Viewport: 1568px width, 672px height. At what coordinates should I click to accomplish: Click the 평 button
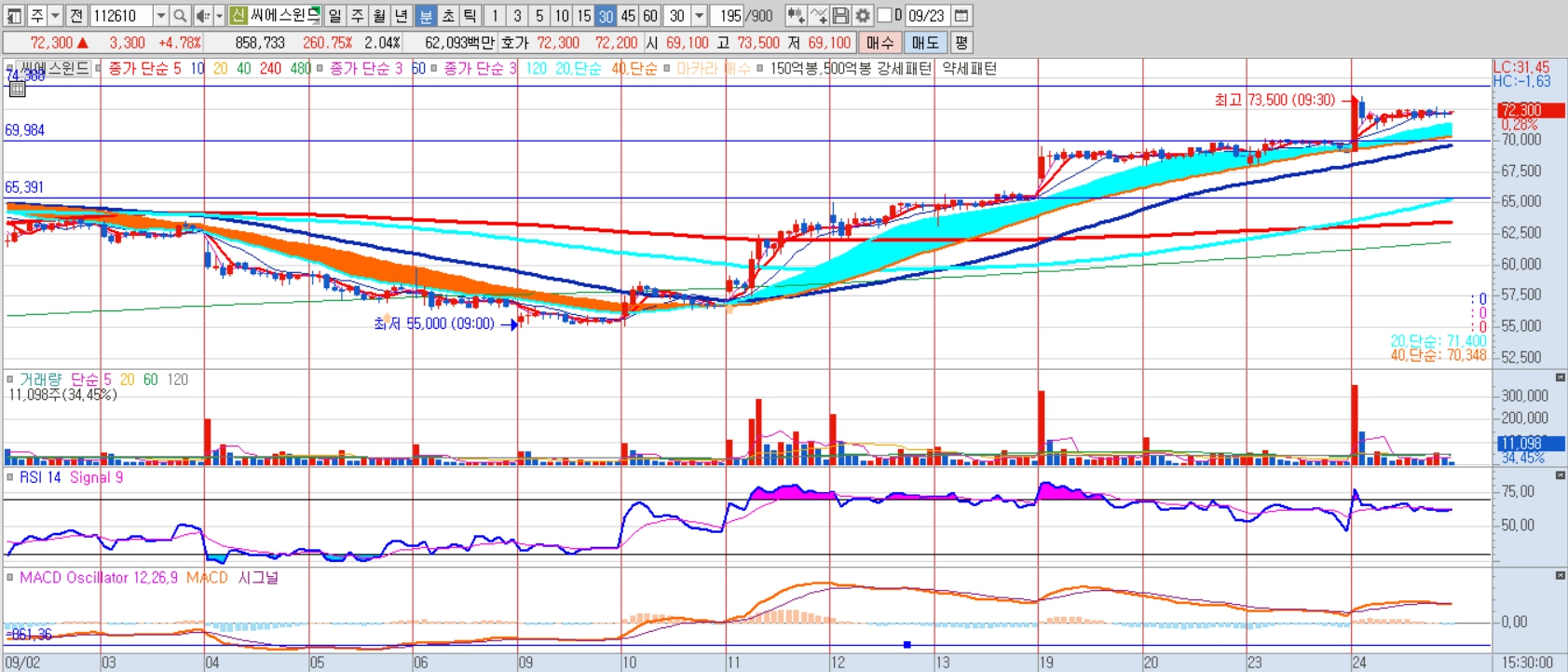[x=961, y=43]
